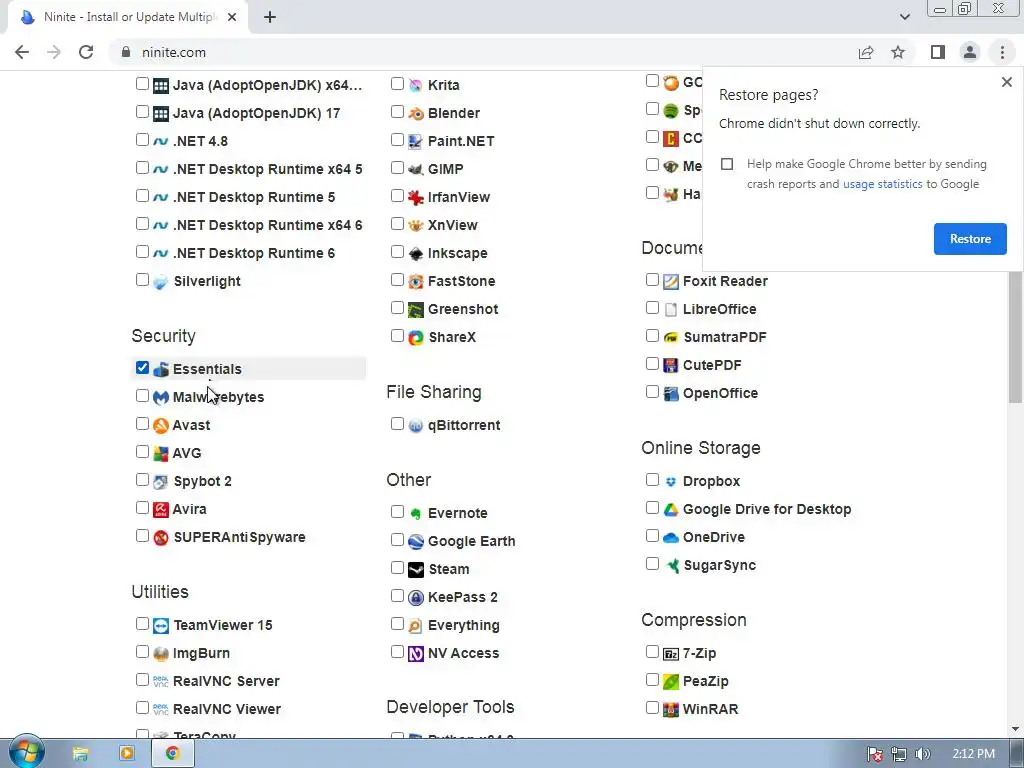Click the Blender logo icon
The image size is (1024, 768).
point(416,114)
